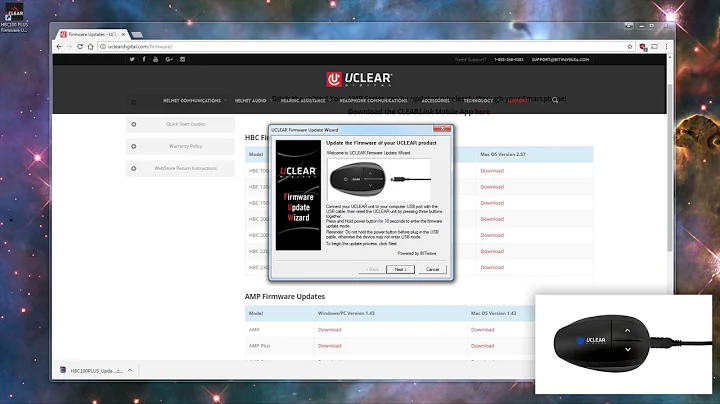Open UCLEAR's Instagram page icon
This screenshot has width=720, height=404.
(x=182, y=59)
